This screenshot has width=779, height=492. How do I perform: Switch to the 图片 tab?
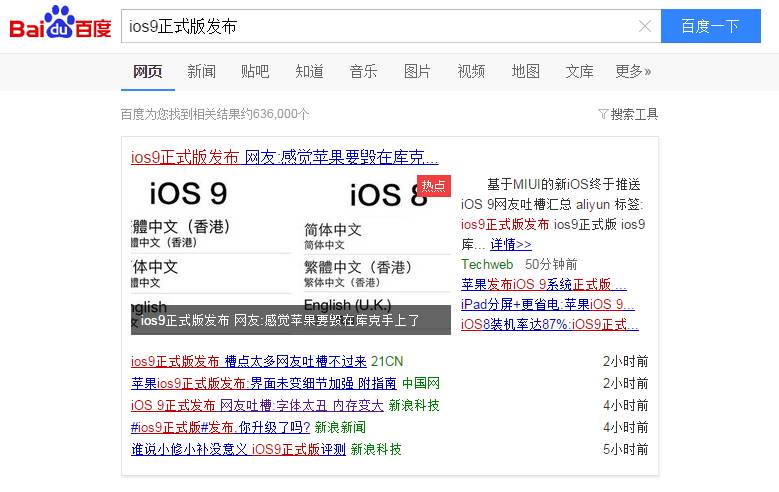point(417,72)
